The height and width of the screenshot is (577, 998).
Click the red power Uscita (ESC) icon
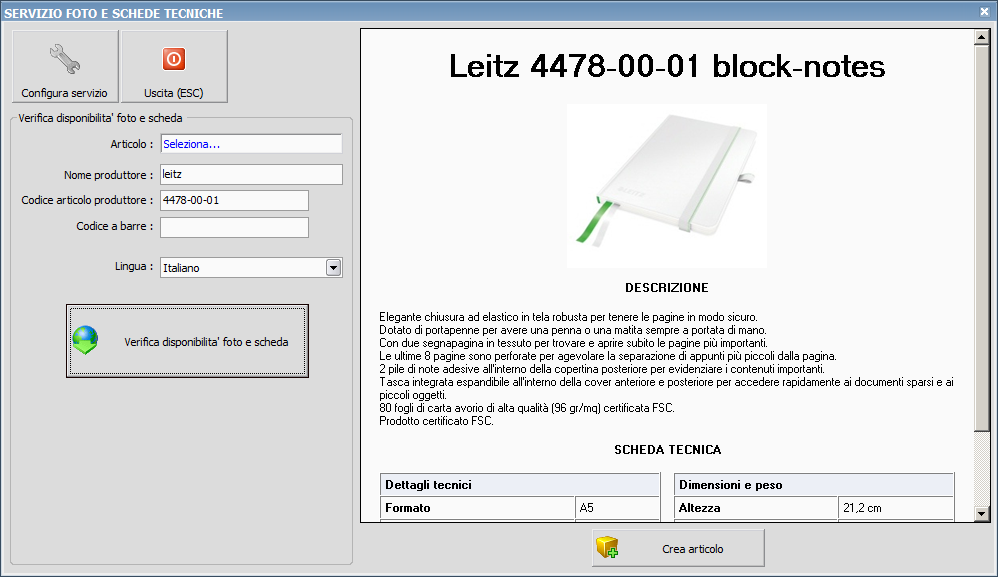point(174,59)
